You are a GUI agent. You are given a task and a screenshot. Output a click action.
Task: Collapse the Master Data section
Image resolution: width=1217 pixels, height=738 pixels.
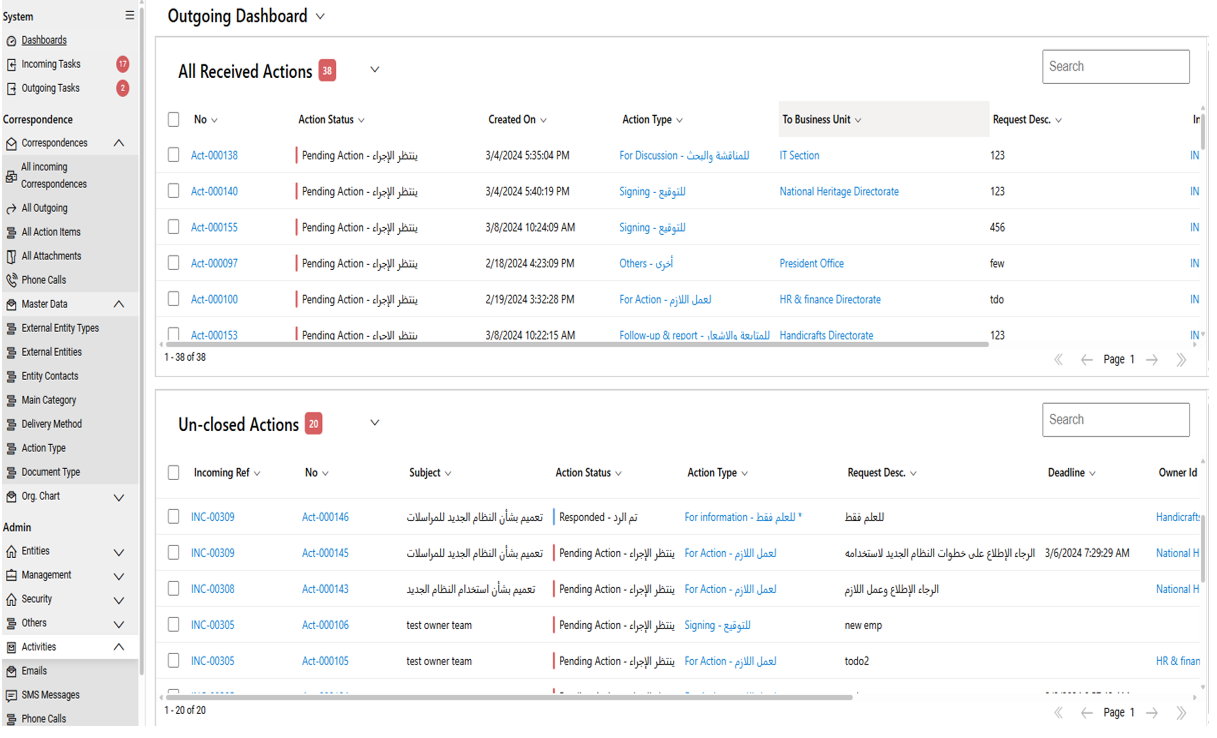(x=118, y=303)
